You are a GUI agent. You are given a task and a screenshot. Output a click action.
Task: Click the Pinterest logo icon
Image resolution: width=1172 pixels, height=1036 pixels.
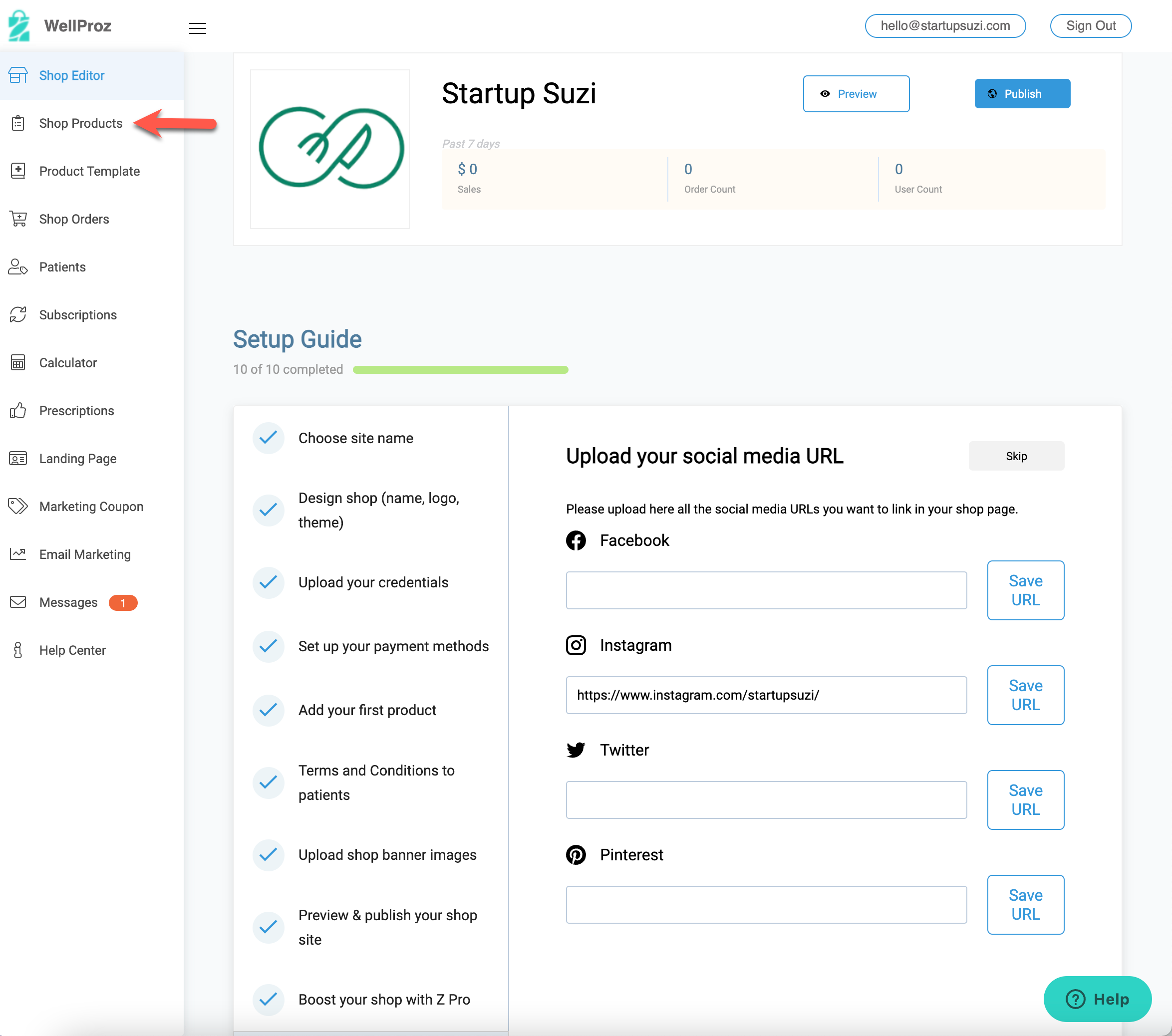point(576,855)
